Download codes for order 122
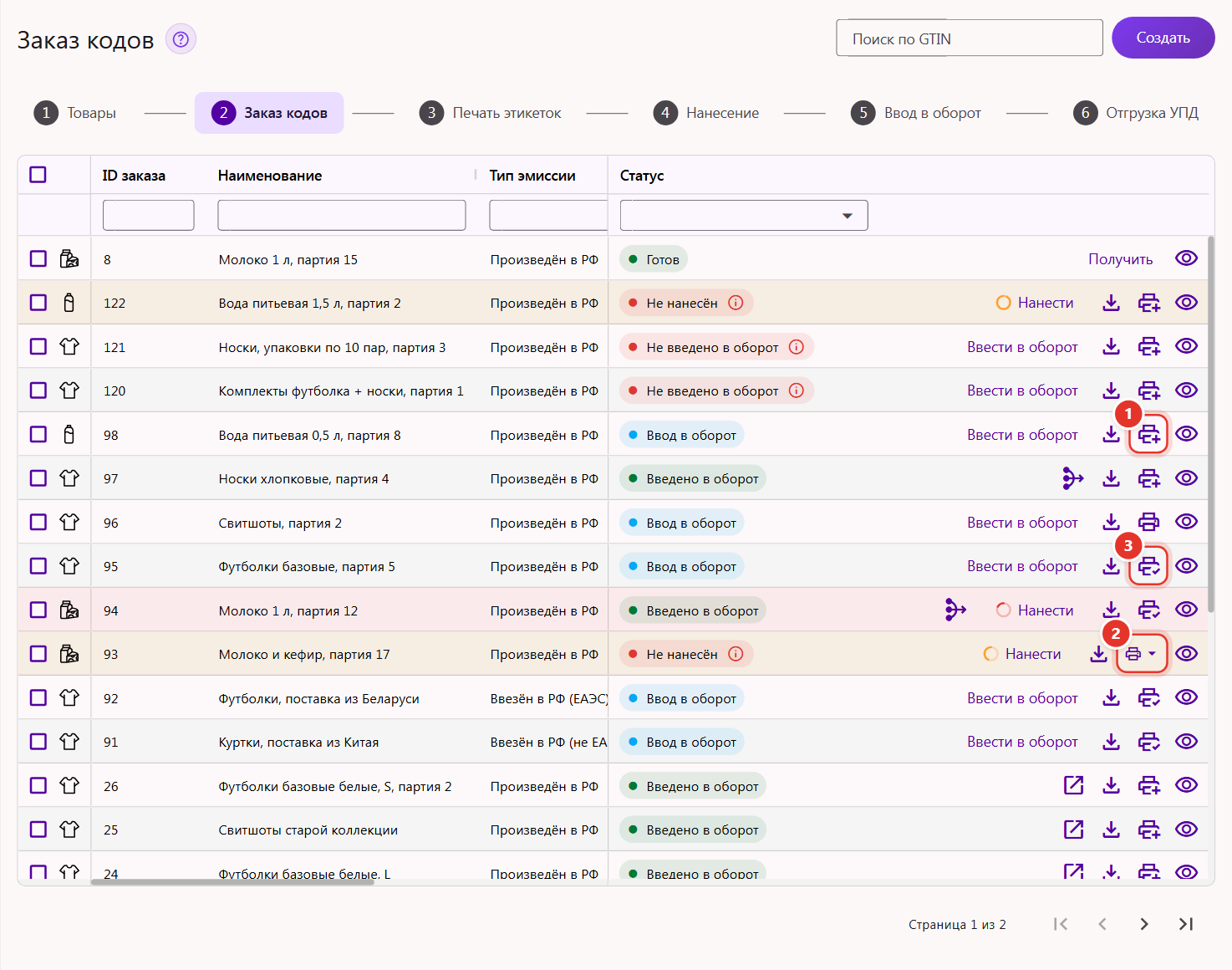 tap(1111, 303)
